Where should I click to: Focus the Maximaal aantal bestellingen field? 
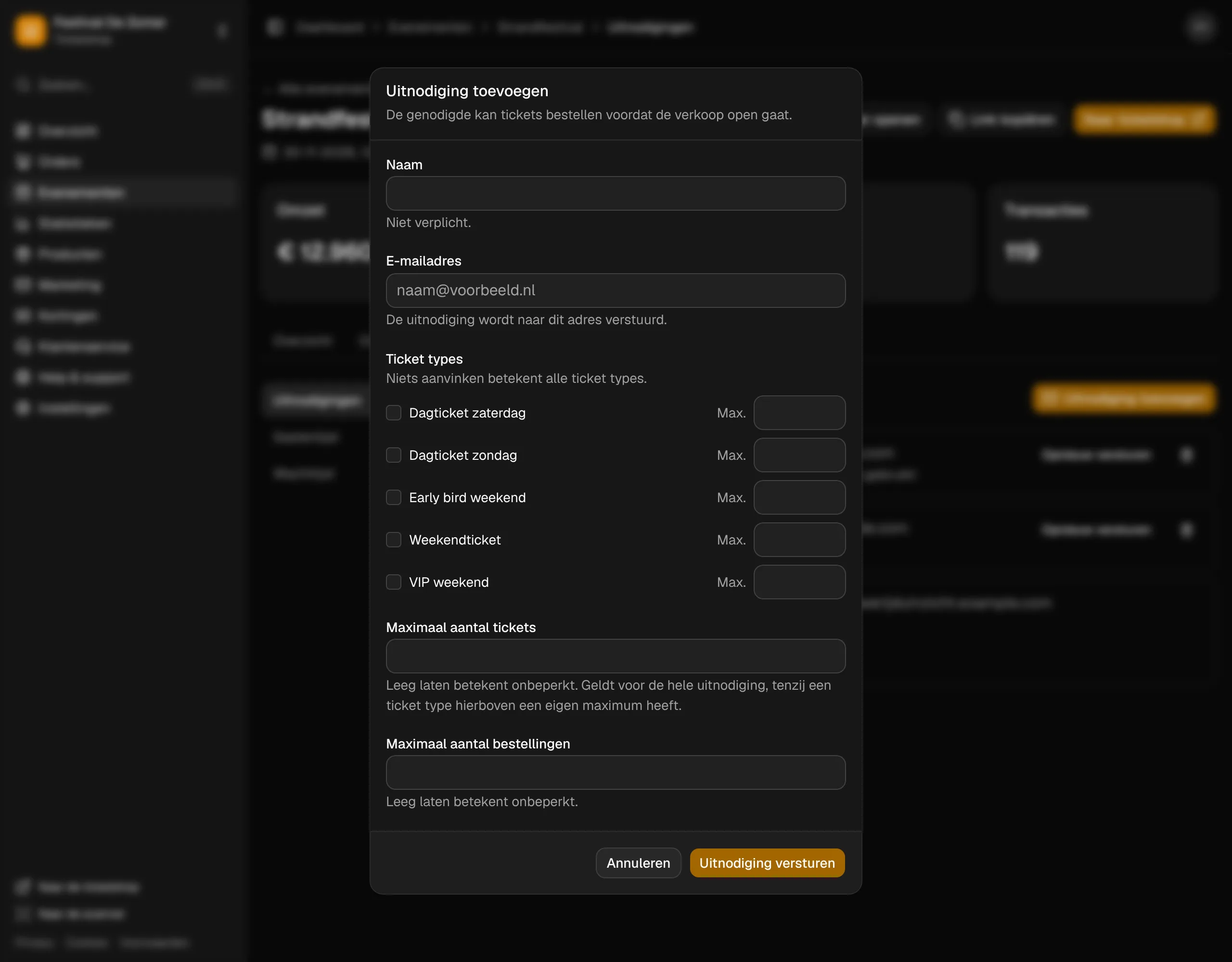coord(616,772)
